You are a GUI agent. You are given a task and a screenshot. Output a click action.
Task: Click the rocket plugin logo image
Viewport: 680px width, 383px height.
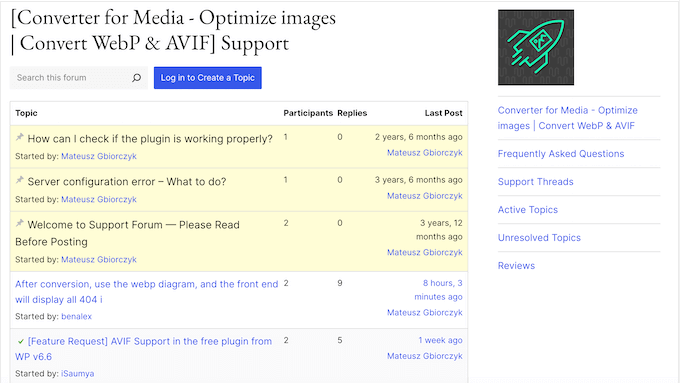click(x=536, y=47)
